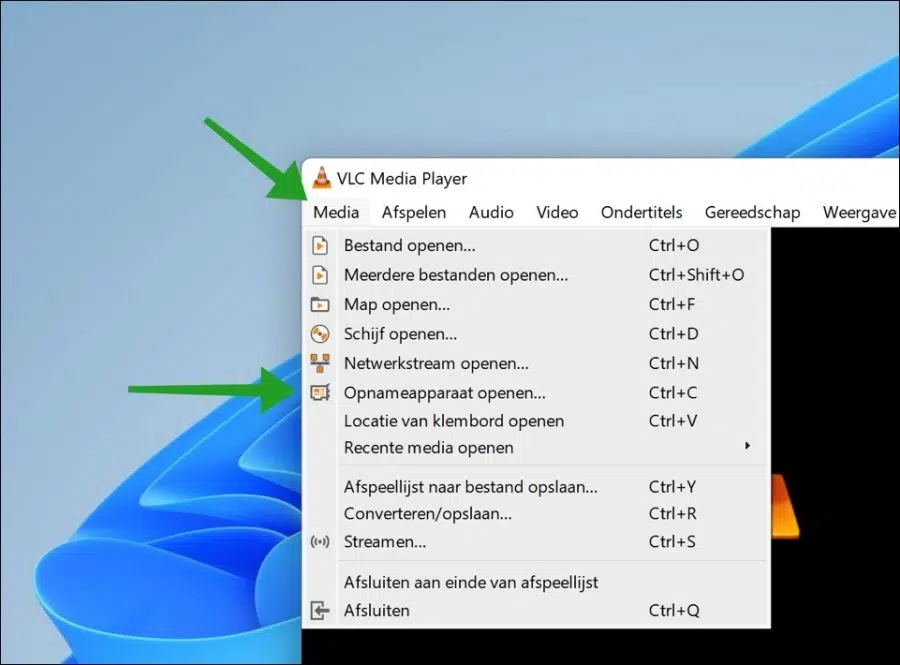900x665 pixels.
Task: Open the Audio menu
Action: tap(491, 212)
